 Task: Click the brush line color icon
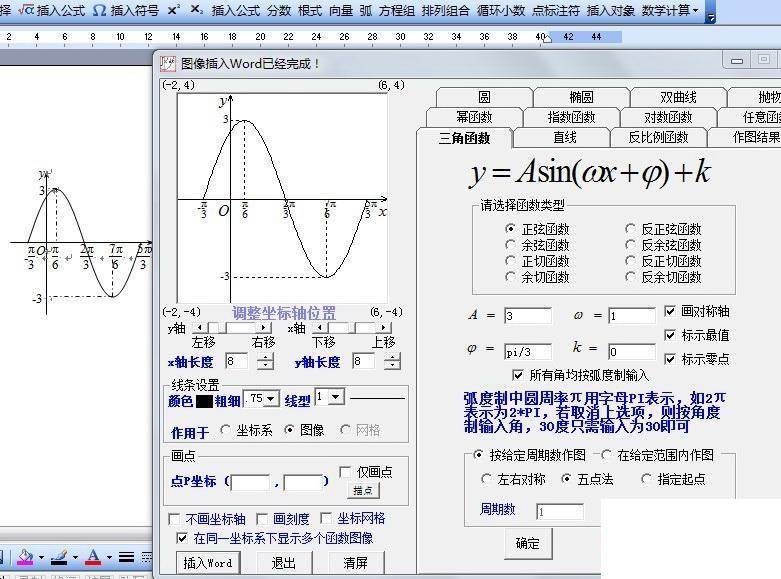[59, 557]
